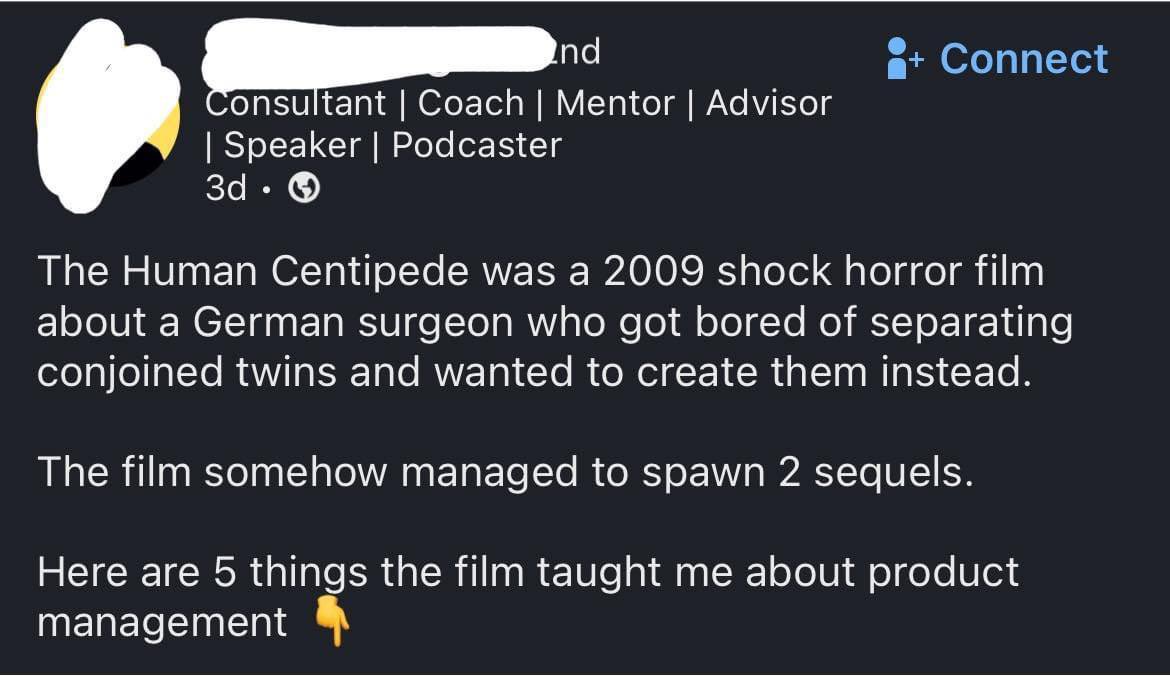Click "Advisor" in the author headline
Screen dimensions: 1170x677
(768, 102)
